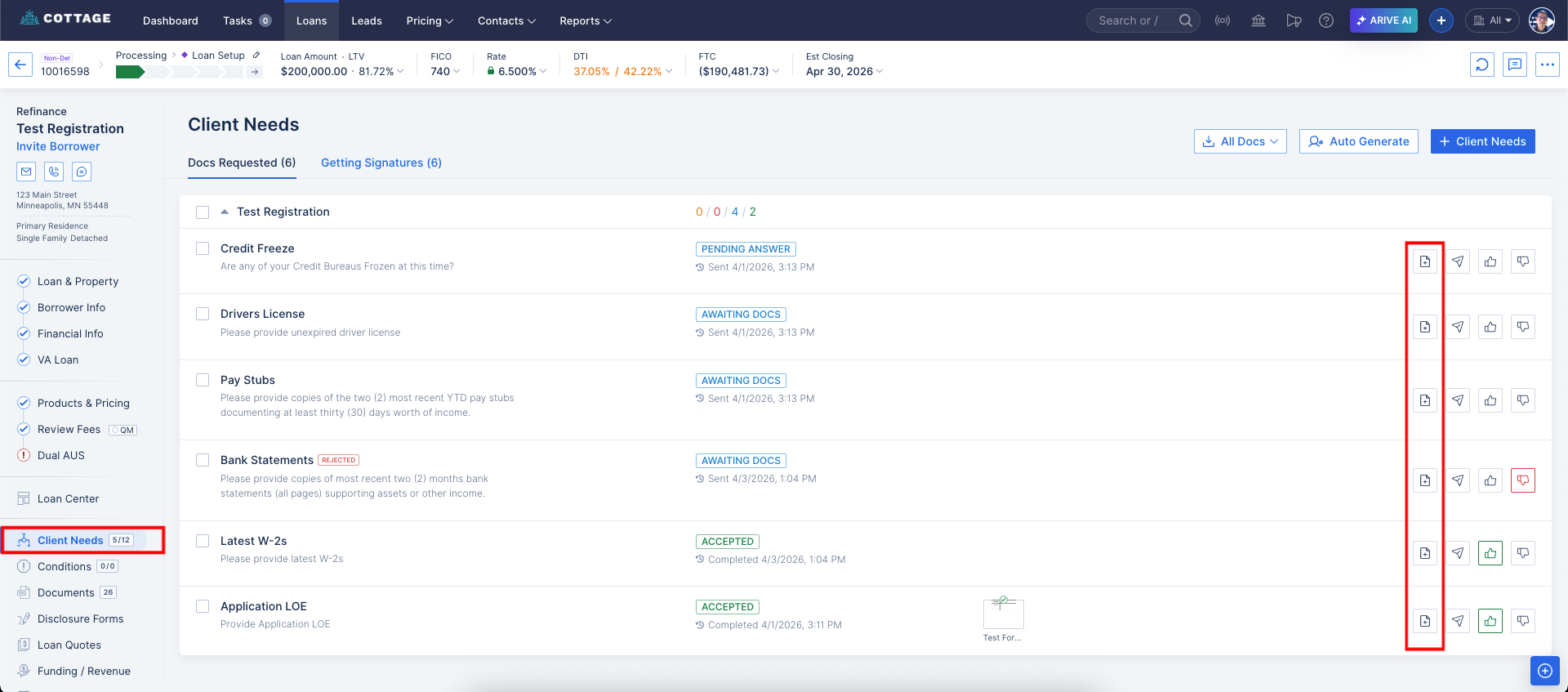
Task: Open Tasks in top navigation
Action: 247,20
